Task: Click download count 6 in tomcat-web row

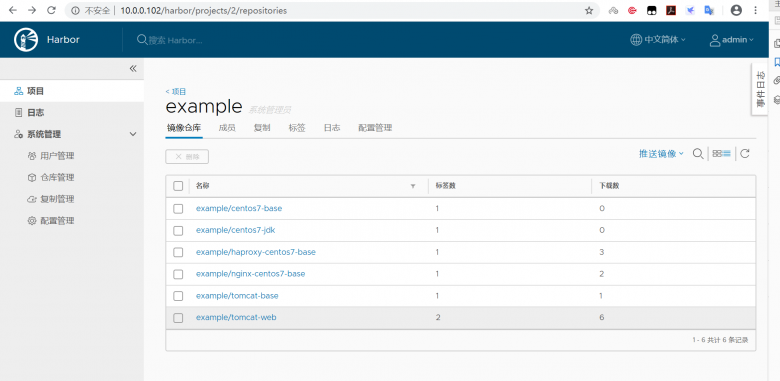Action: pyautogui.click(x=602, y=317)
